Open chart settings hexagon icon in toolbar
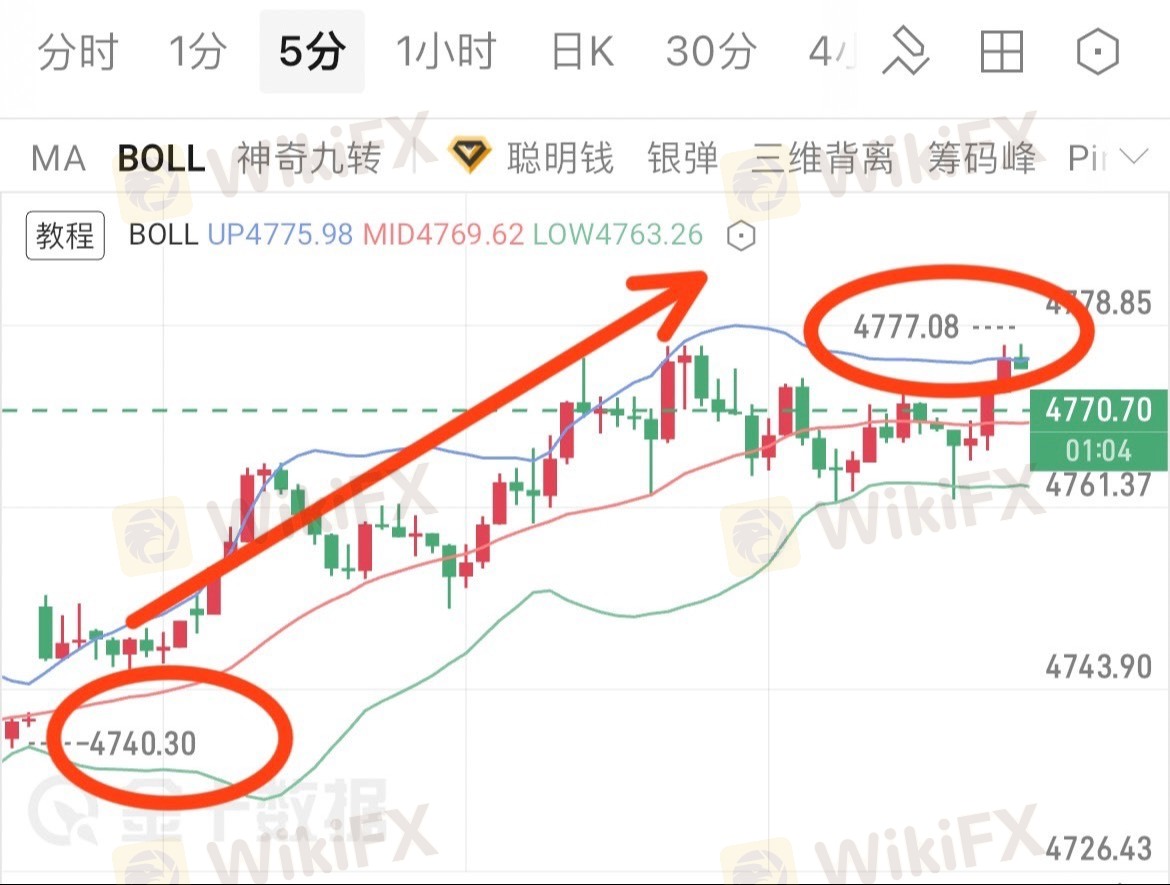This screenshot has height=885, width=1170. [x=1098, y=51]
